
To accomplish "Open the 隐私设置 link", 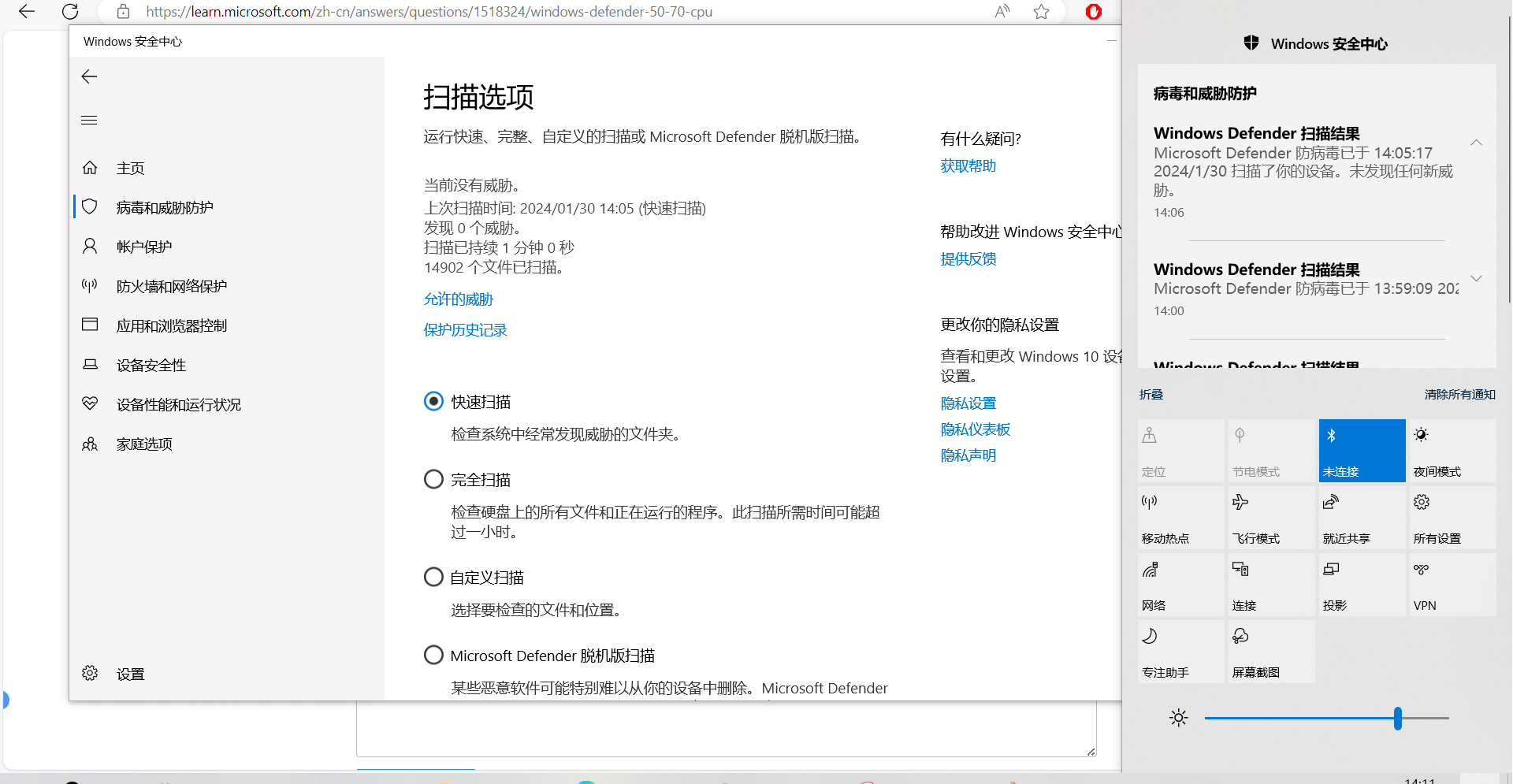I will pos(968,403).
